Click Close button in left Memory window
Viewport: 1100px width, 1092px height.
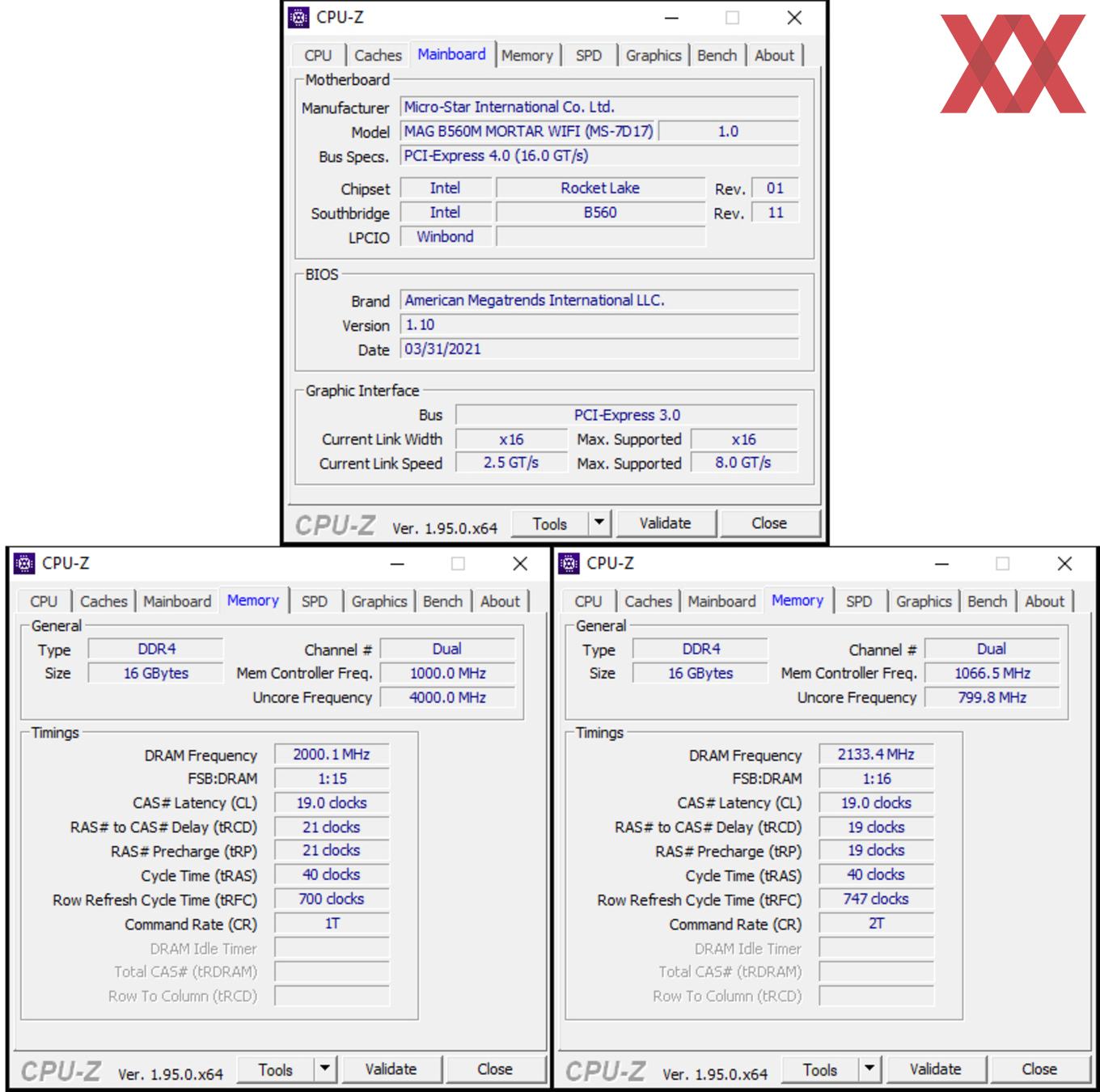(x=495, y=1069)
